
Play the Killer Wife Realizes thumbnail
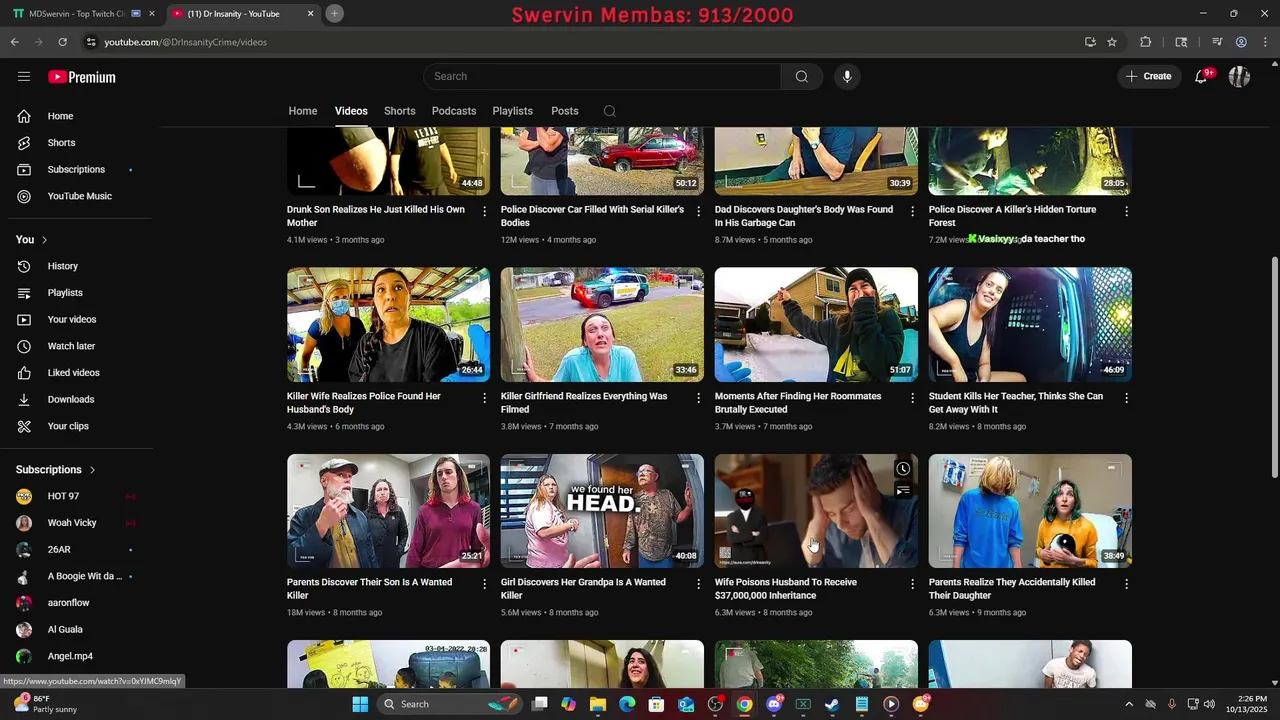pyautogui.click(x=388, y=324)
